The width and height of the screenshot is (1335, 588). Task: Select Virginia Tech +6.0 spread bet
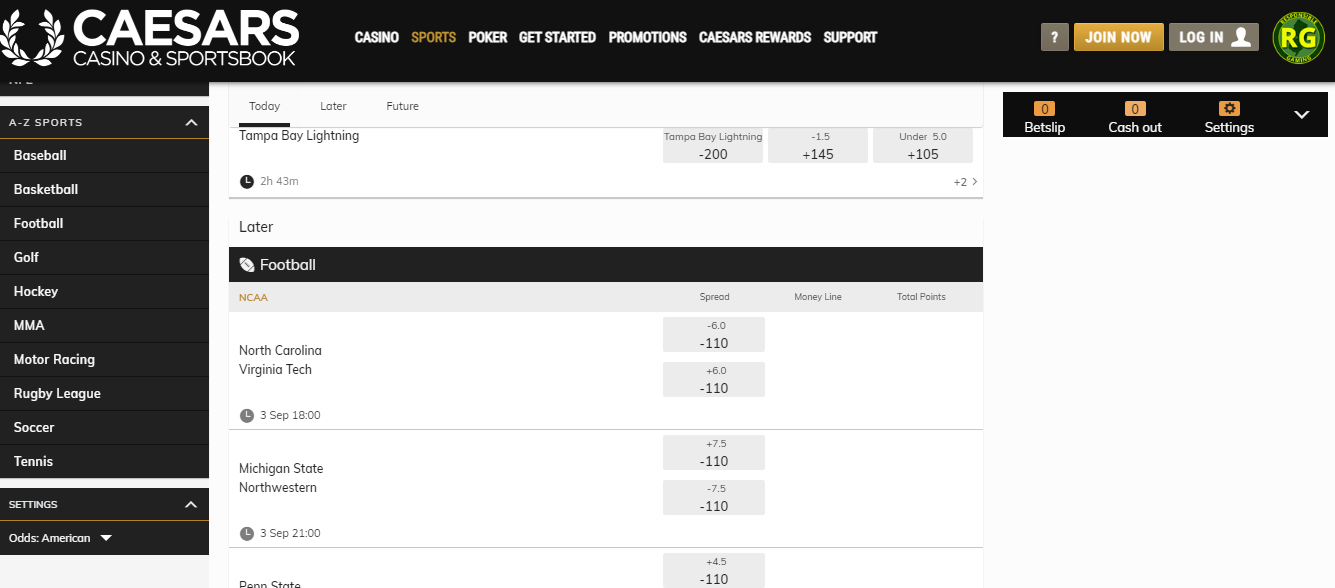[714, 380]
